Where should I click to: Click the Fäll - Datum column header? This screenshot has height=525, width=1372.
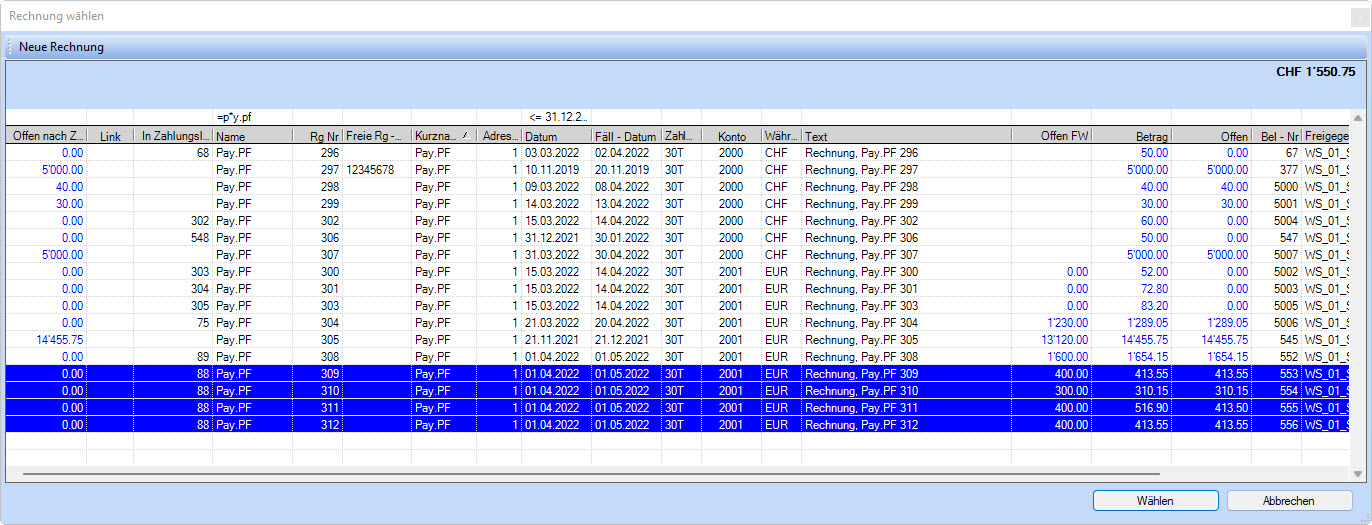pyautogui.click(x=625, y=136)
